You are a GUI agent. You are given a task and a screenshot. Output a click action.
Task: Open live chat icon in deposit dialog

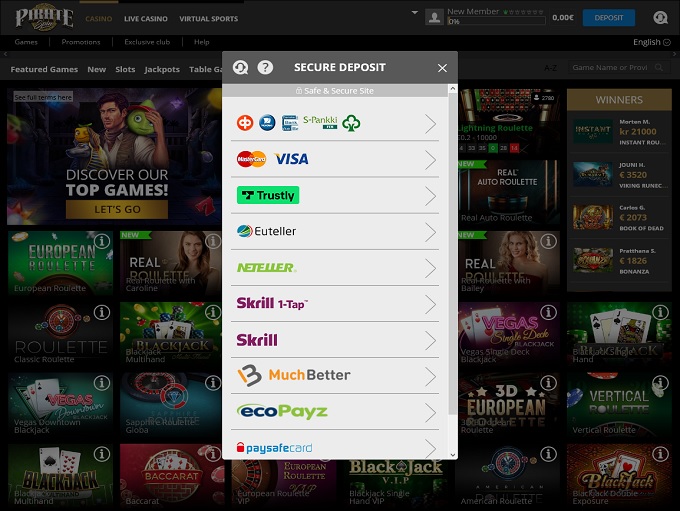[240, 67]
